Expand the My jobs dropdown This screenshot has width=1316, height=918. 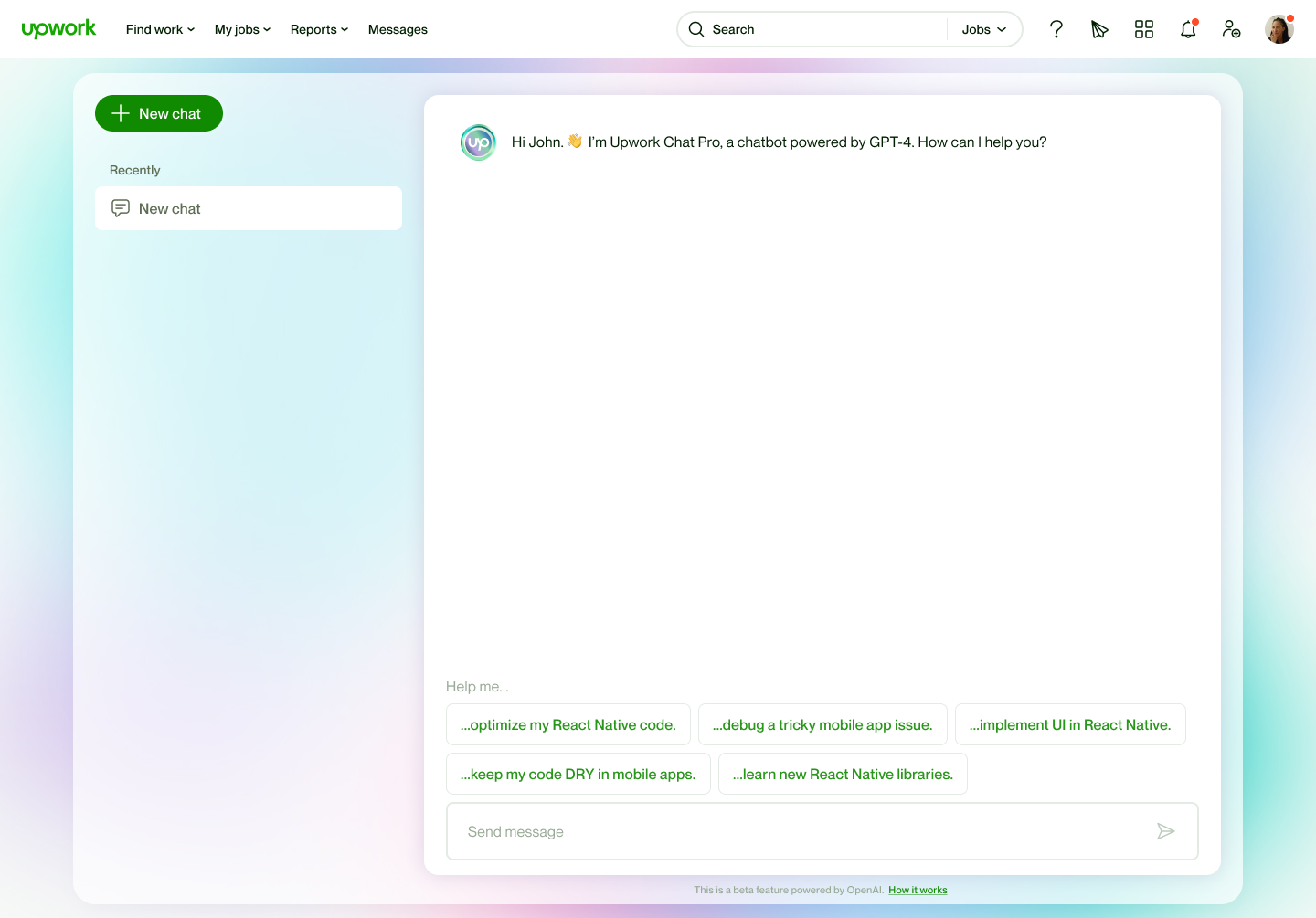[x=242, y=29]
